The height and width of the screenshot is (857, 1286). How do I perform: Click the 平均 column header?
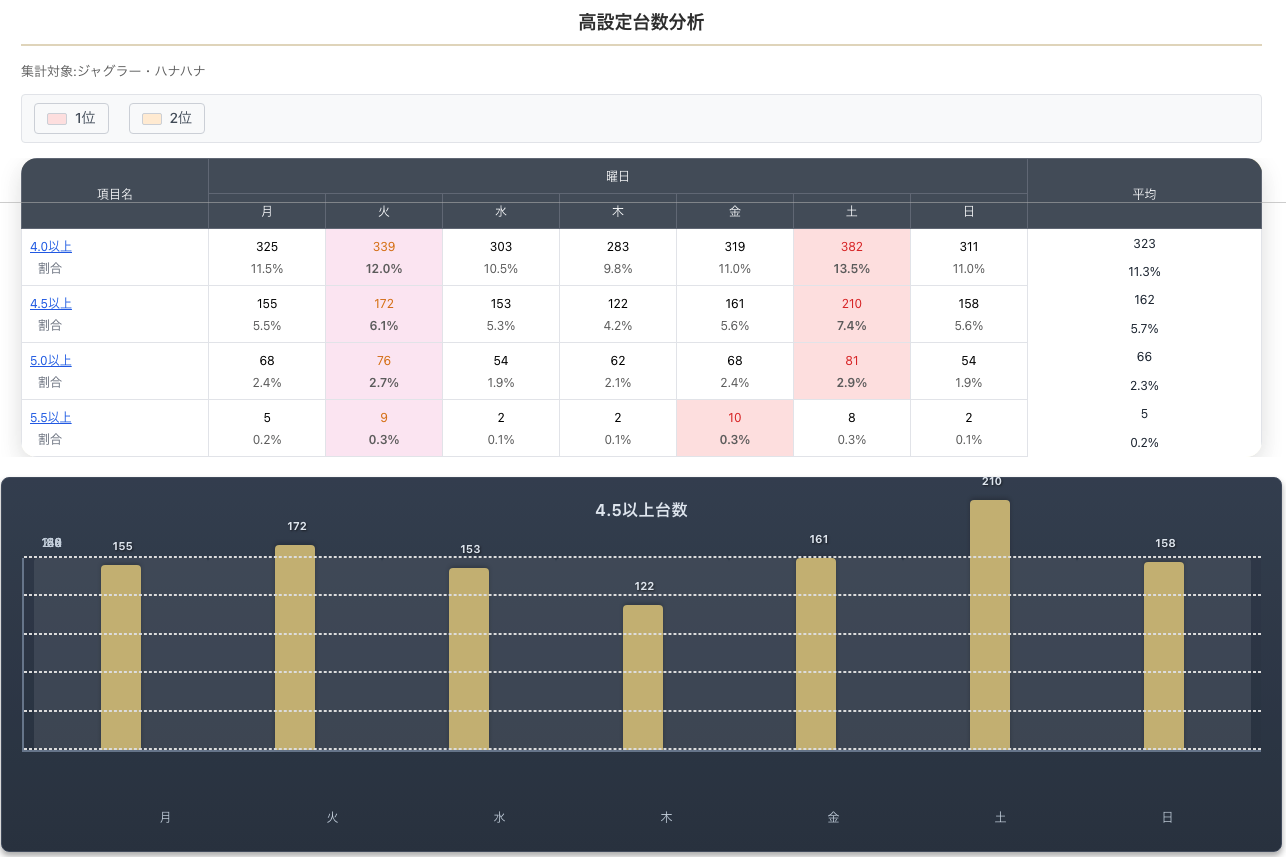[x=1144, y=194]
